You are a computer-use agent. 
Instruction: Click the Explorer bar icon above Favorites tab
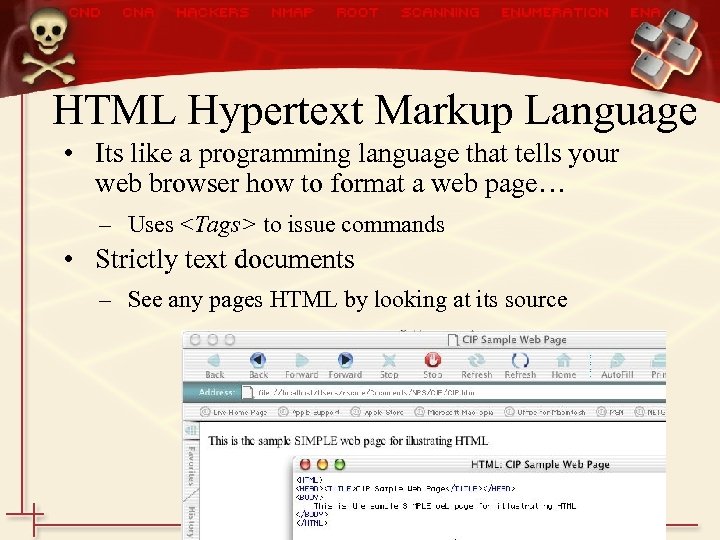point(191,430)
